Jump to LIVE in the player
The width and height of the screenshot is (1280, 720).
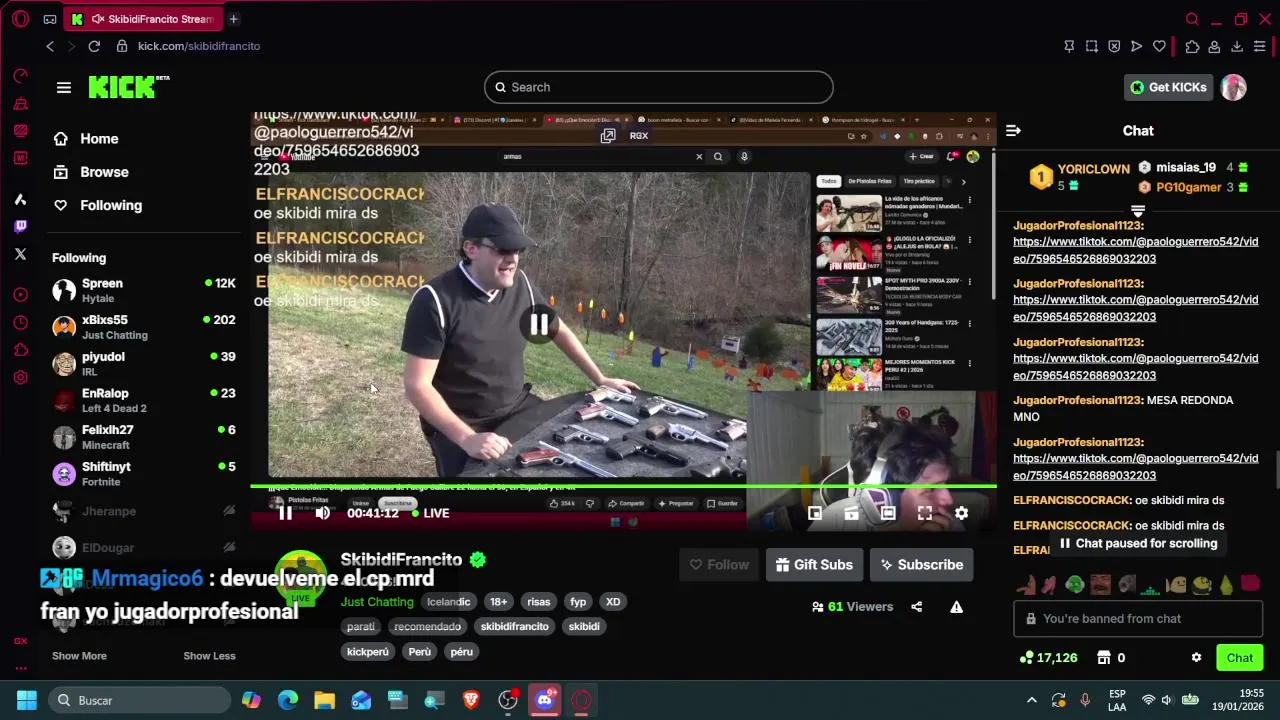[x=430, y=513]
